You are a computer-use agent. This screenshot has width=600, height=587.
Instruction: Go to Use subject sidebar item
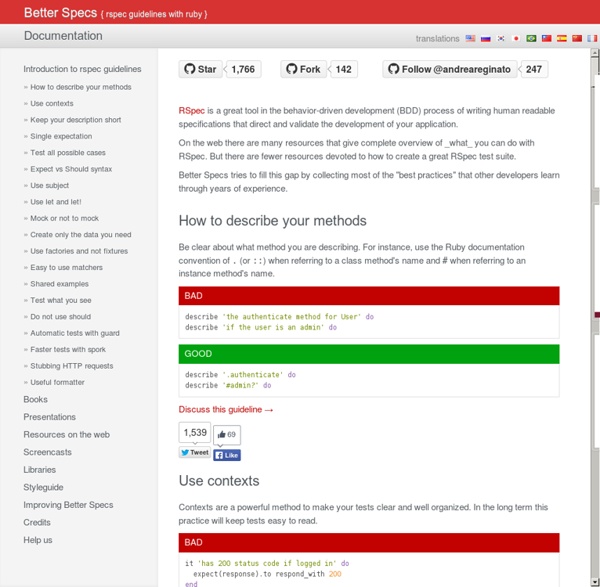pos(50,186)
